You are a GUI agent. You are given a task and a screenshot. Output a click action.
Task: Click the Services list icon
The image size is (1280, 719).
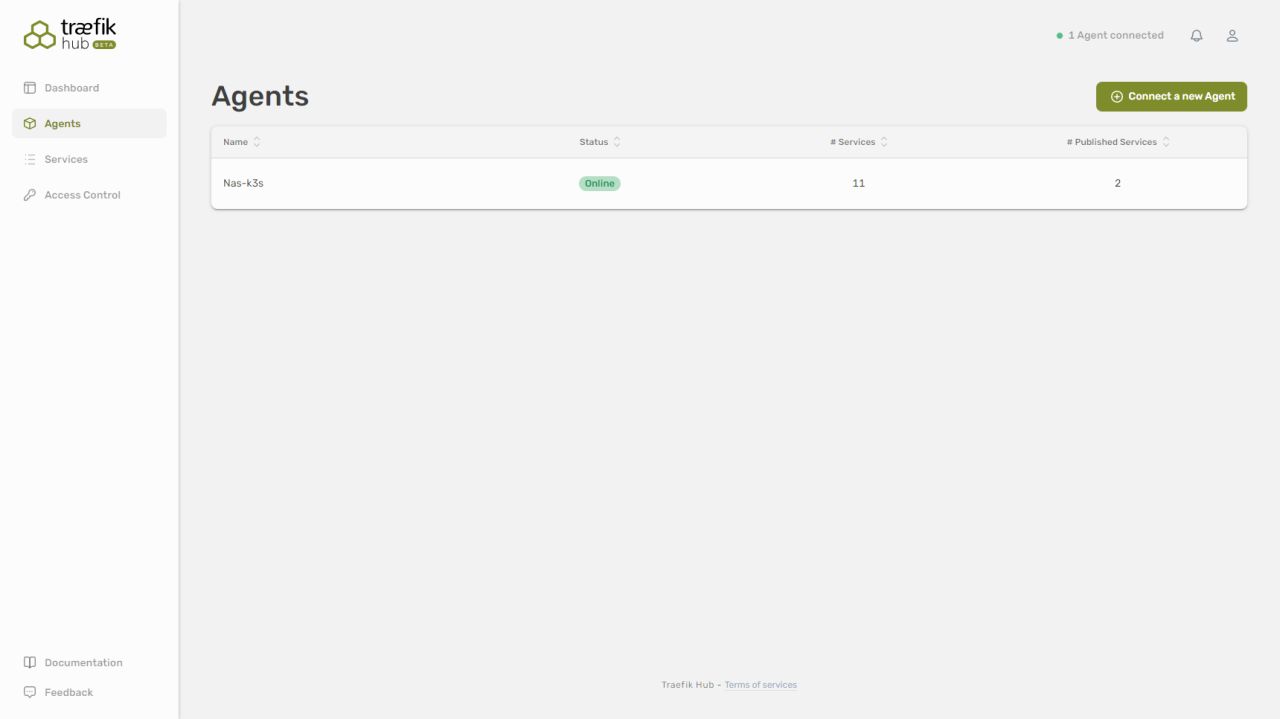tap(30, 160)
